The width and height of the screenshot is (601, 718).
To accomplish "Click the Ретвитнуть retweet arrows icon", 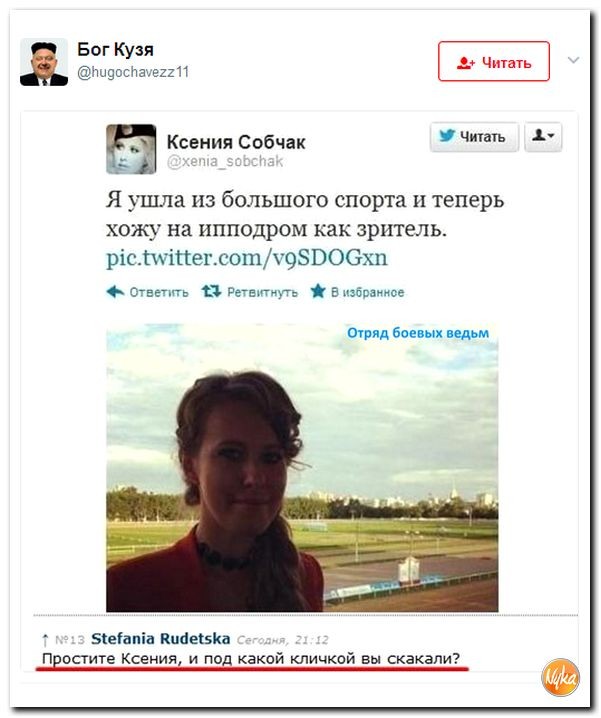I will point(211,291).
